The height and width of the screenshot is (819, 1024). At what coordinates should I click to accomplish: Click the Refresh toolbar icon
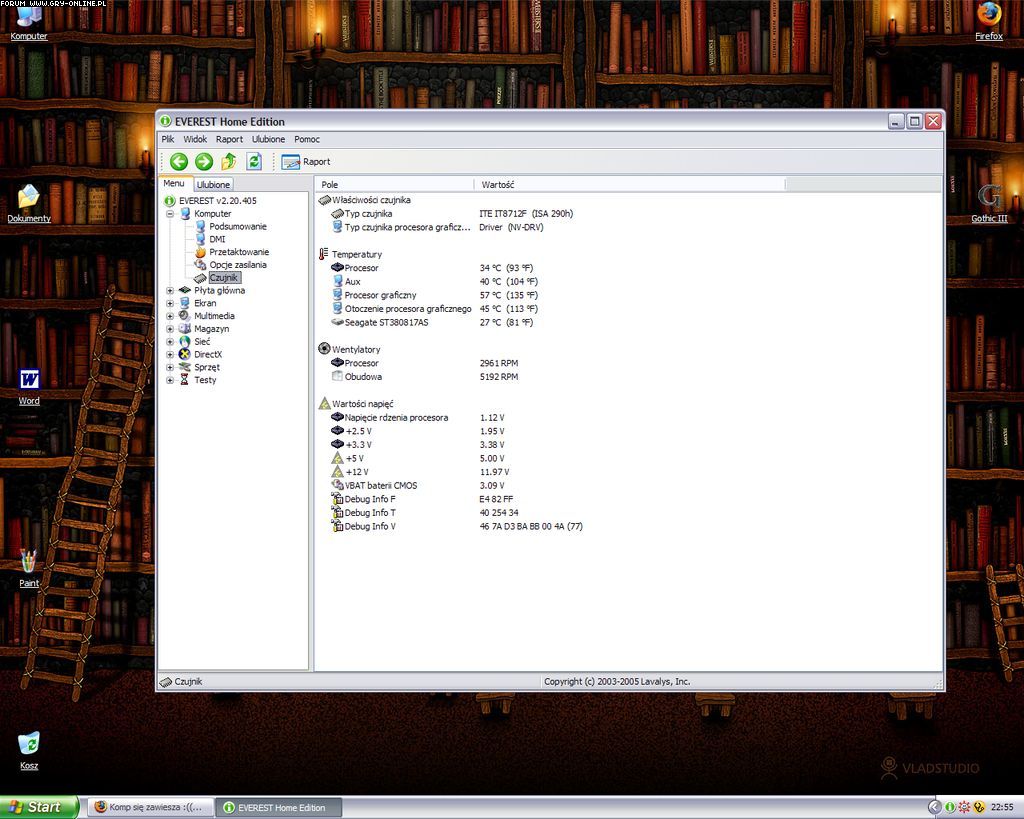[254, 162]
